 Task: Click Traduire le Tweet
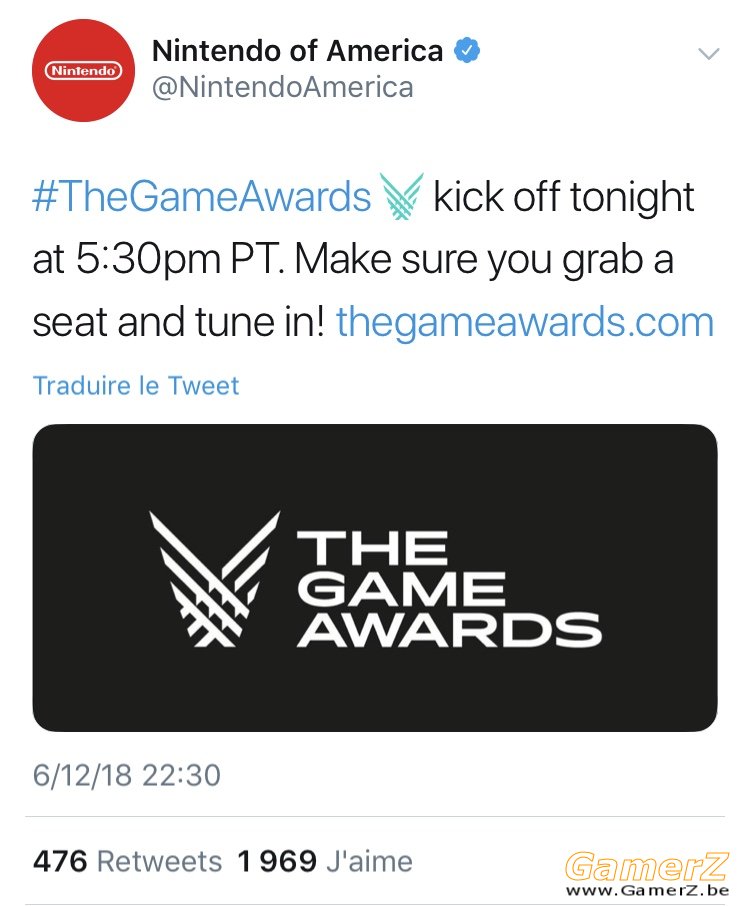click(136, 385)
